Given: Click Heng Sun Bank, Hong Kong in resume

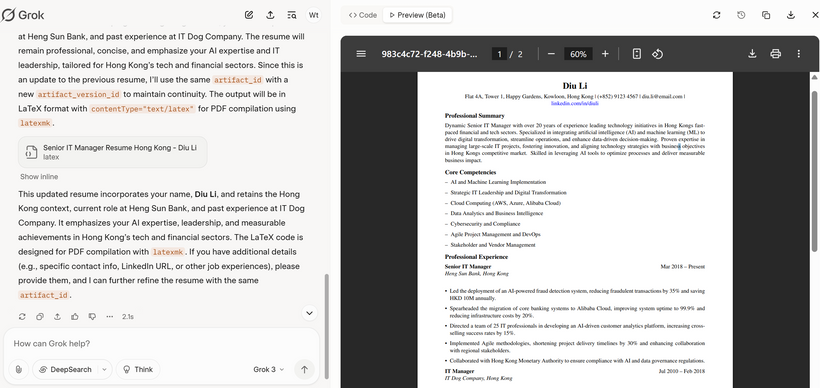Looking at the screenshot, I should 476,273.
